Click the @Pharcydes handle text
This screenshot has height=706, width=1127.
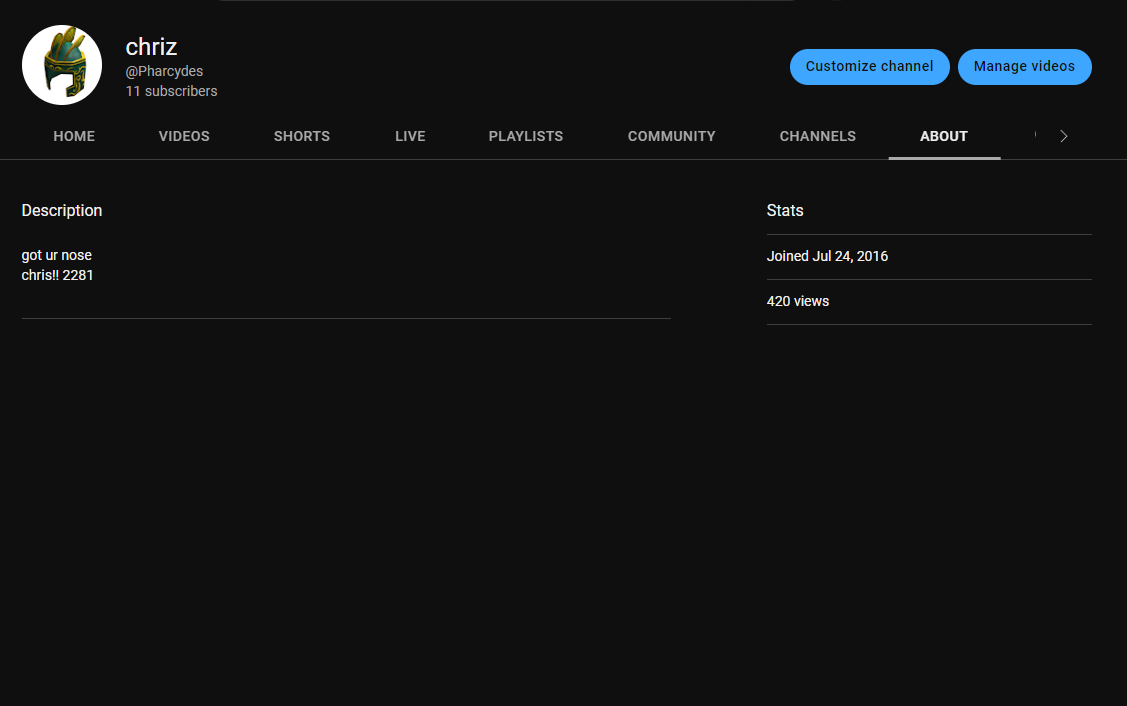[x=164, y=72]
